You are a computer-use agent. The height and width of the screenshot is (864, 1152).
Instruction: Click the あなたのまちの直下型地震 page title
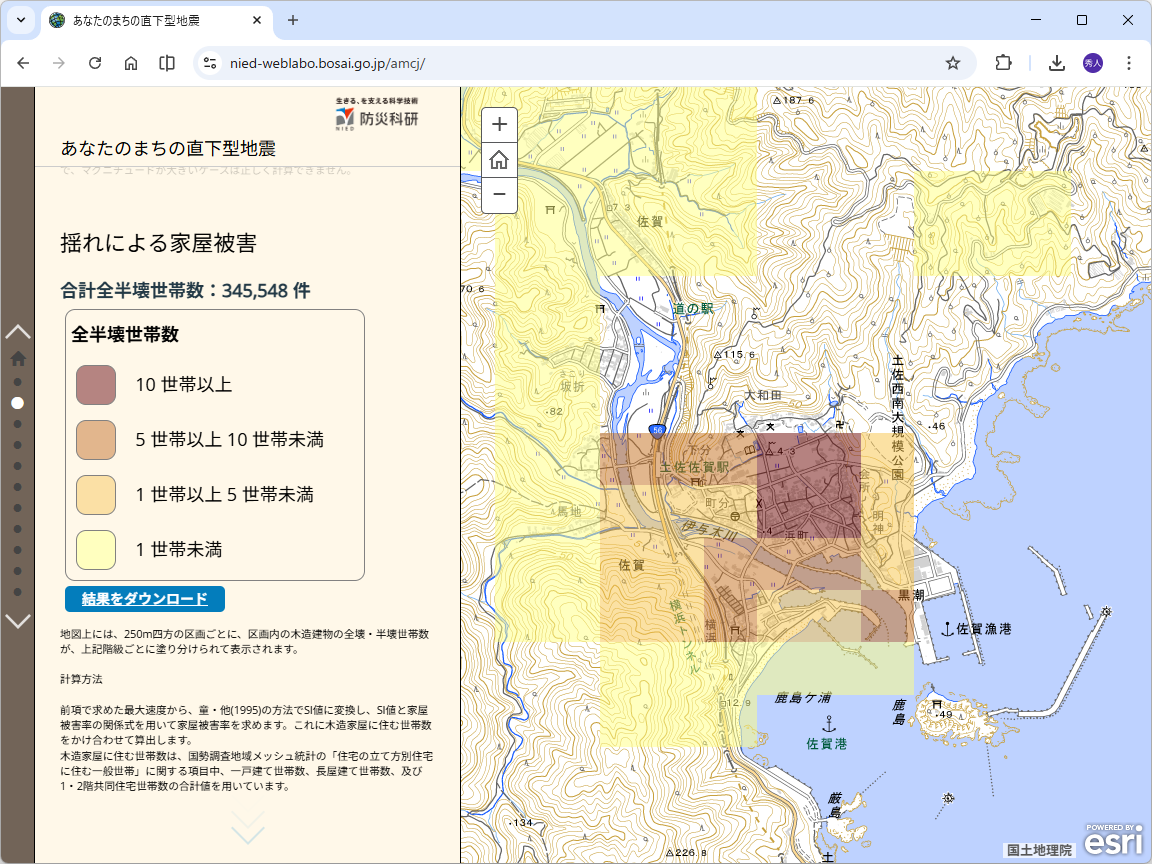[168, 148]
